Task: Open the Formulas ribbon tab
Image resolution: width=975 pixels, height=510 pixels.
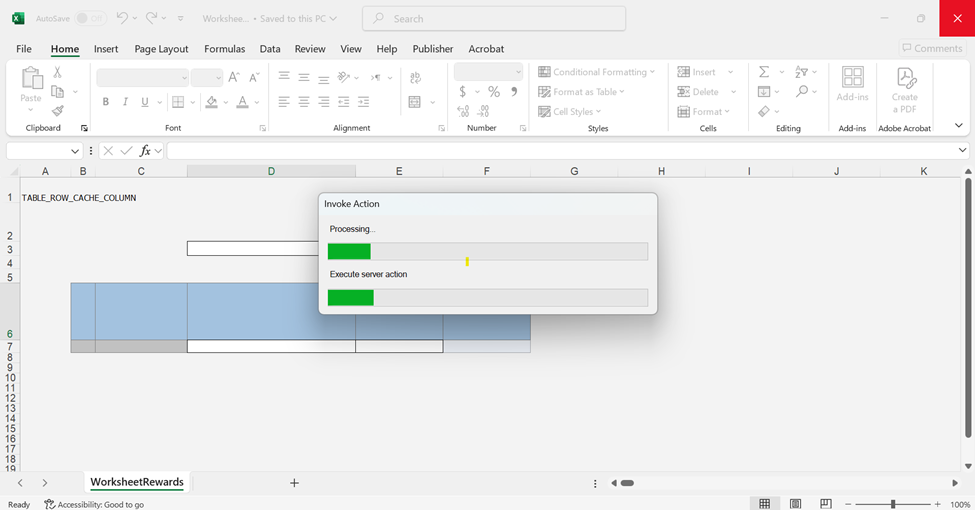Action: tap(224, 49)
